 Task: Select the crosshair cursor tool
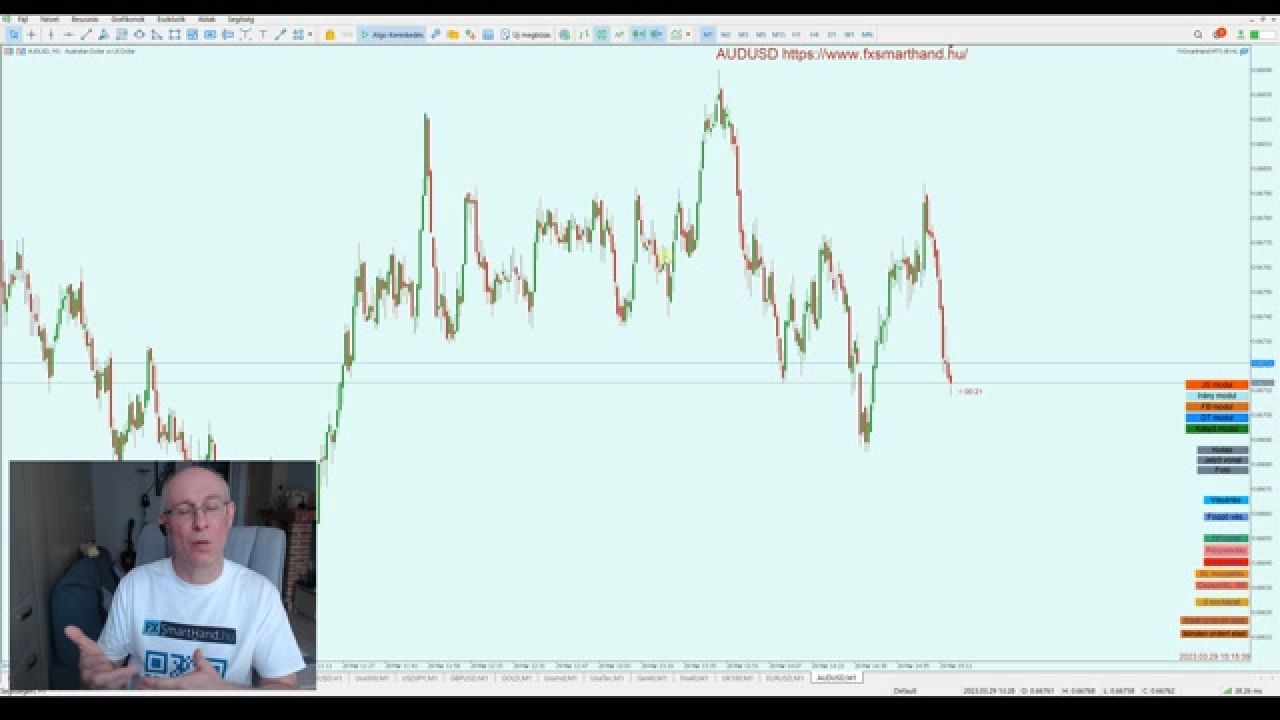click(x=31, y=34)
